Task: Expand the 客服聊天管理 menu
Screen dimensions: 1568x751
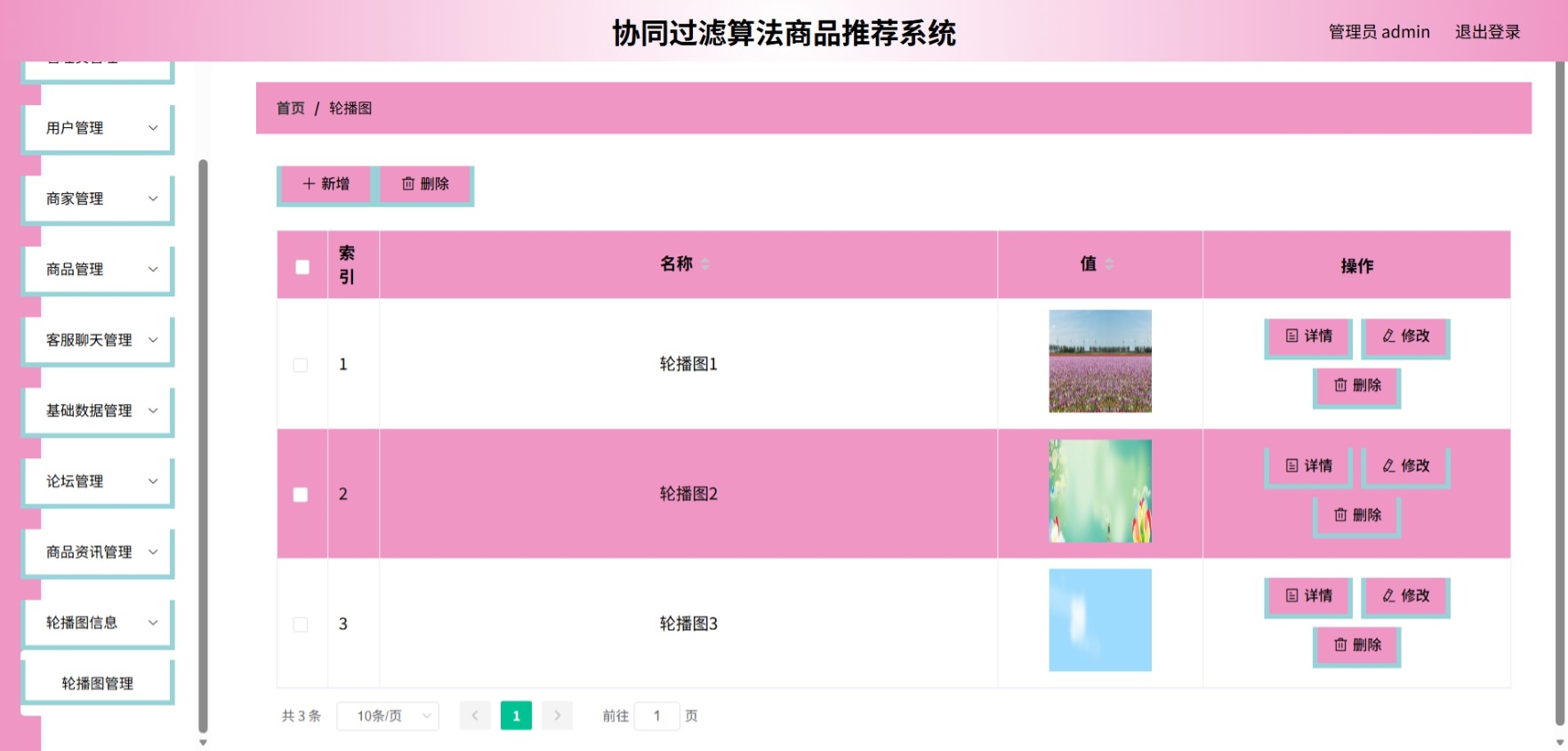Action: [x=98, y=340]
